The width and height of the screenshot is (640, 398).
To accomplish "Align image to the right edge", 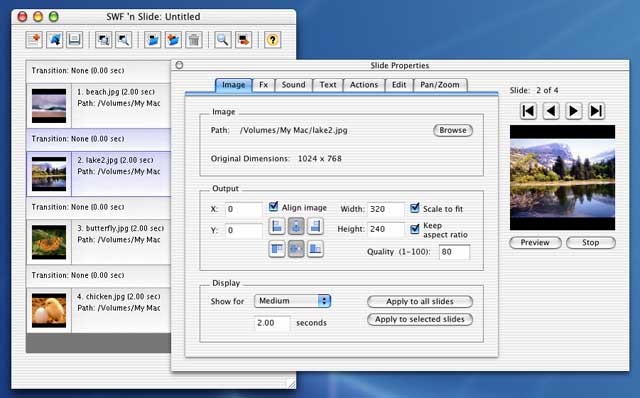I will [316, 226].
